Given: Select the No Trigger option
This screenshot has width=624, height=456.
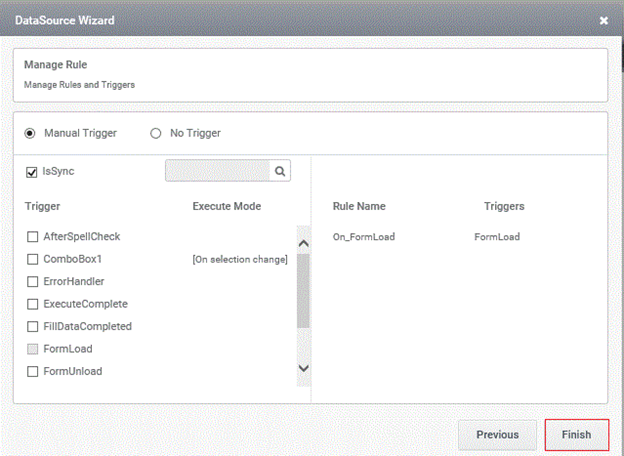Looking at the screenshot, I should point(156,133).
